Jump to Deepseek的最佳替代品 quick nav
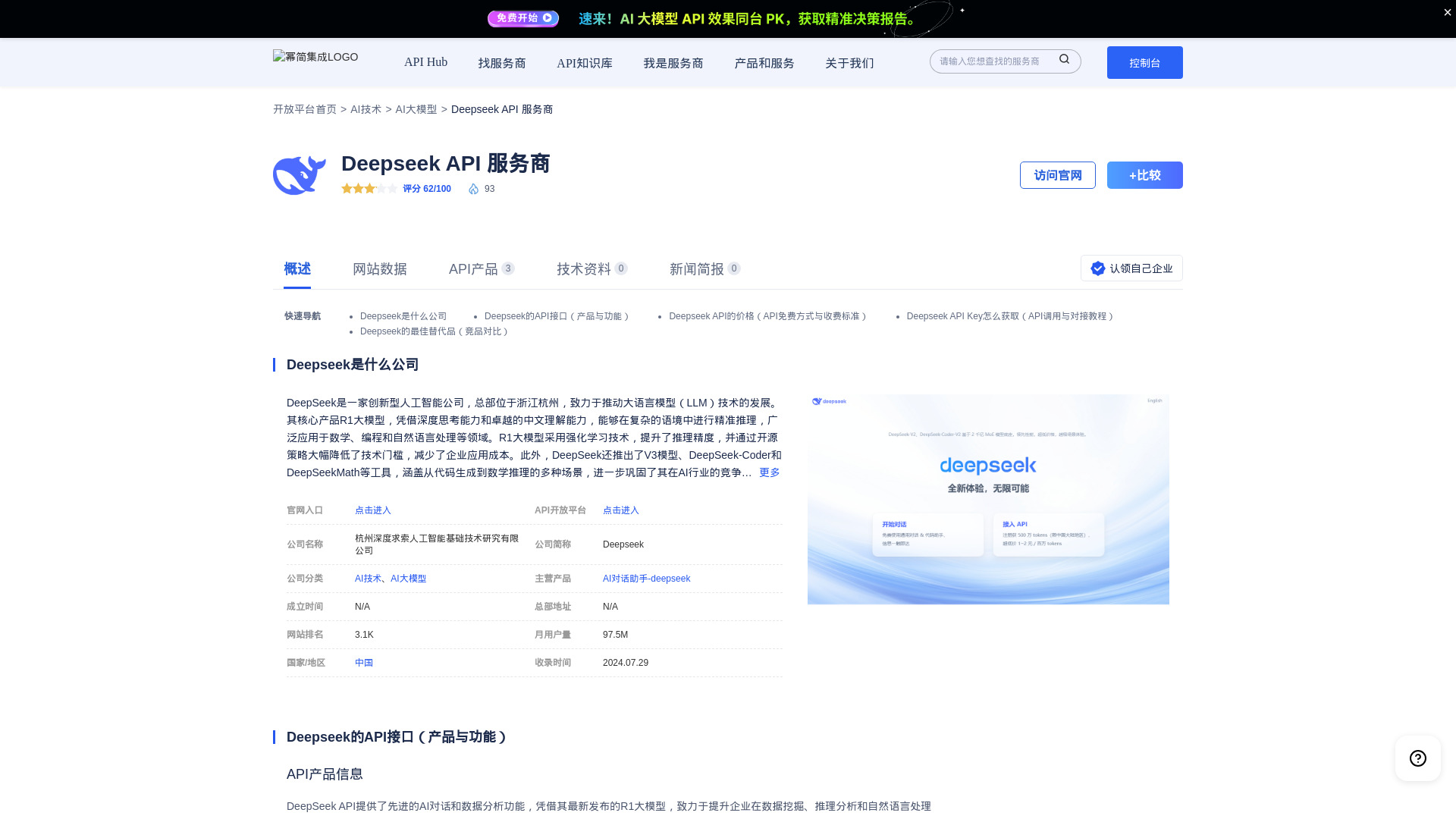This screenshot has width=1456, height=819. [435, 331]
